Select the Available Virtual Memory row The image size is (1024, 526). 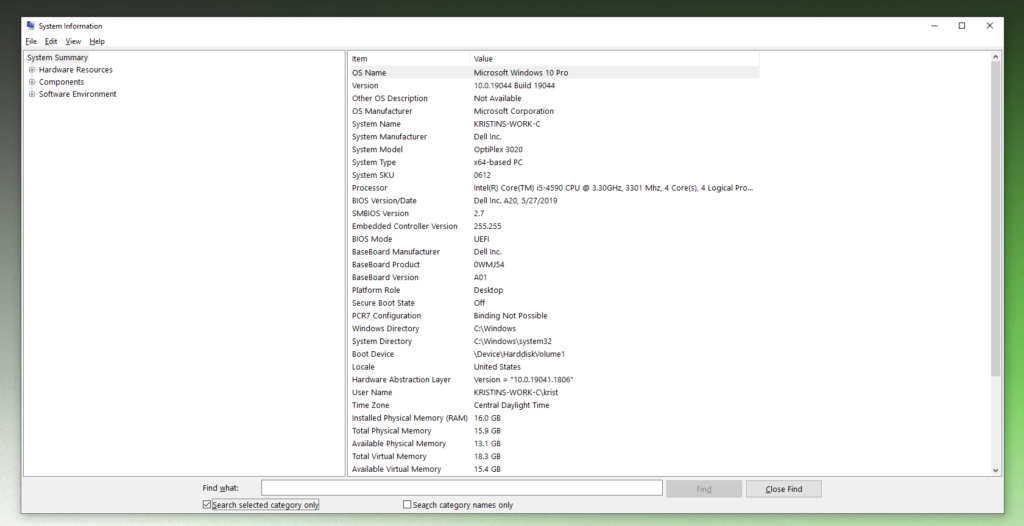click(x=554, y=469)
